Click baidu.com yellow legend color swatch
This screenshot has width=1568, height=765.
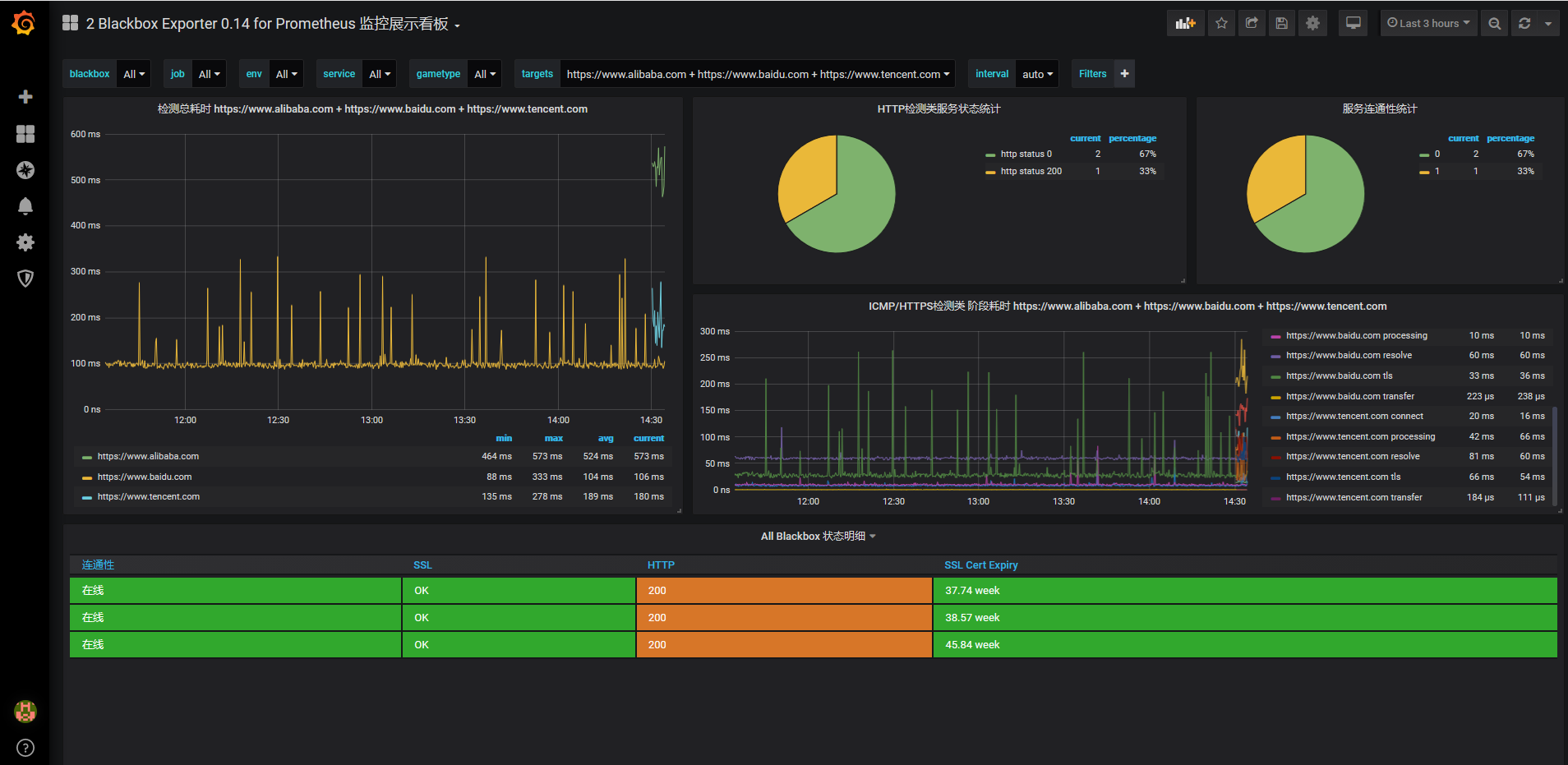(87, 477)
